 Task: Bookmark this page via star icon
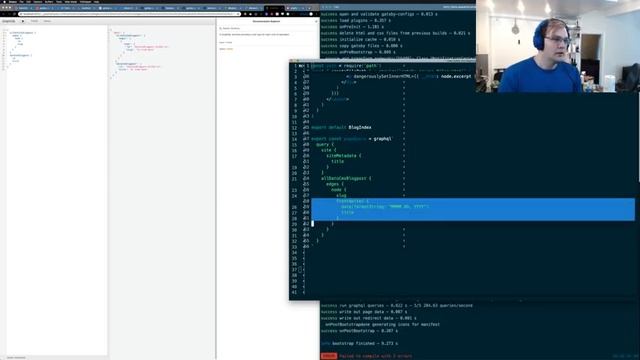pyautogui.click(x=237, y=14)
